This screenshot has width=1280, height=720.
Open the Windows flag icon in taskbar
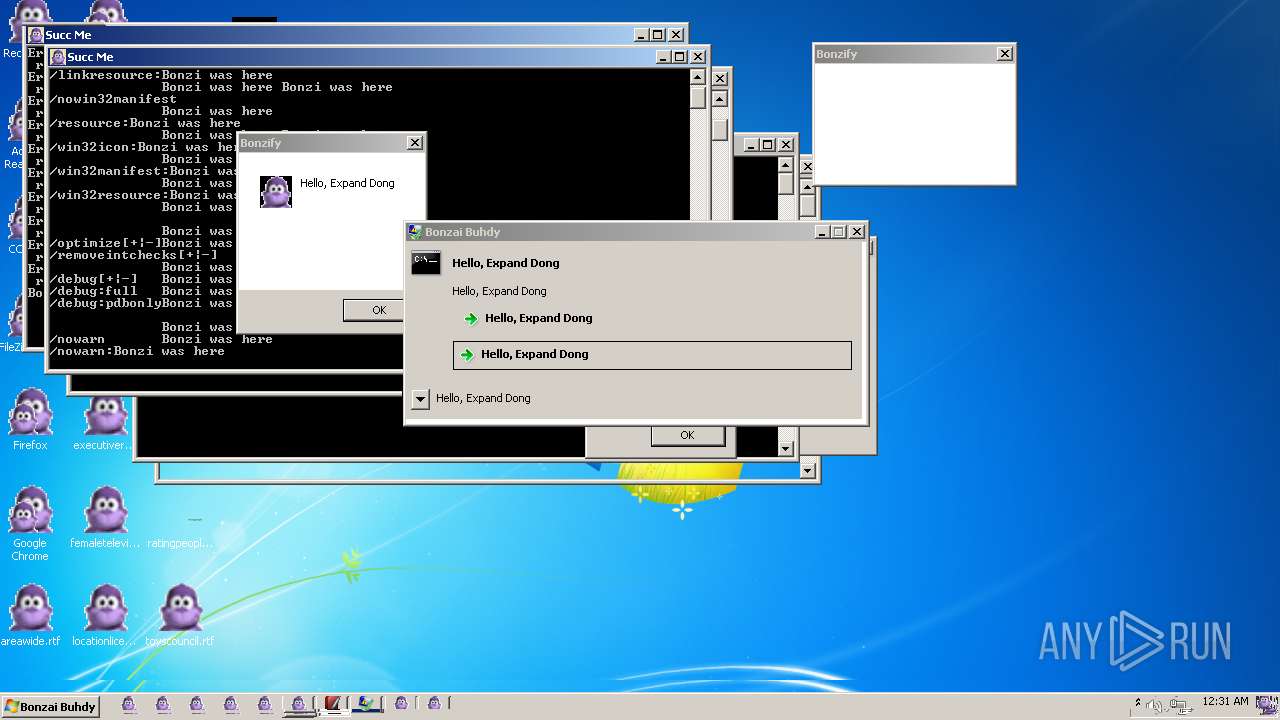(367, 704)
